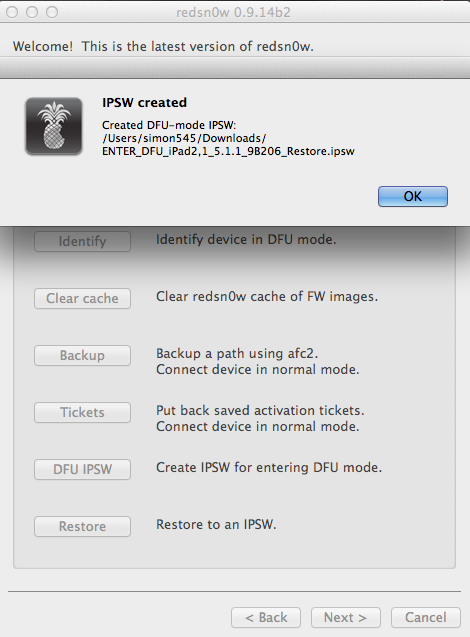
Task: Advance with the Next button
Action: pyautogui.click(x=346, y=618)
